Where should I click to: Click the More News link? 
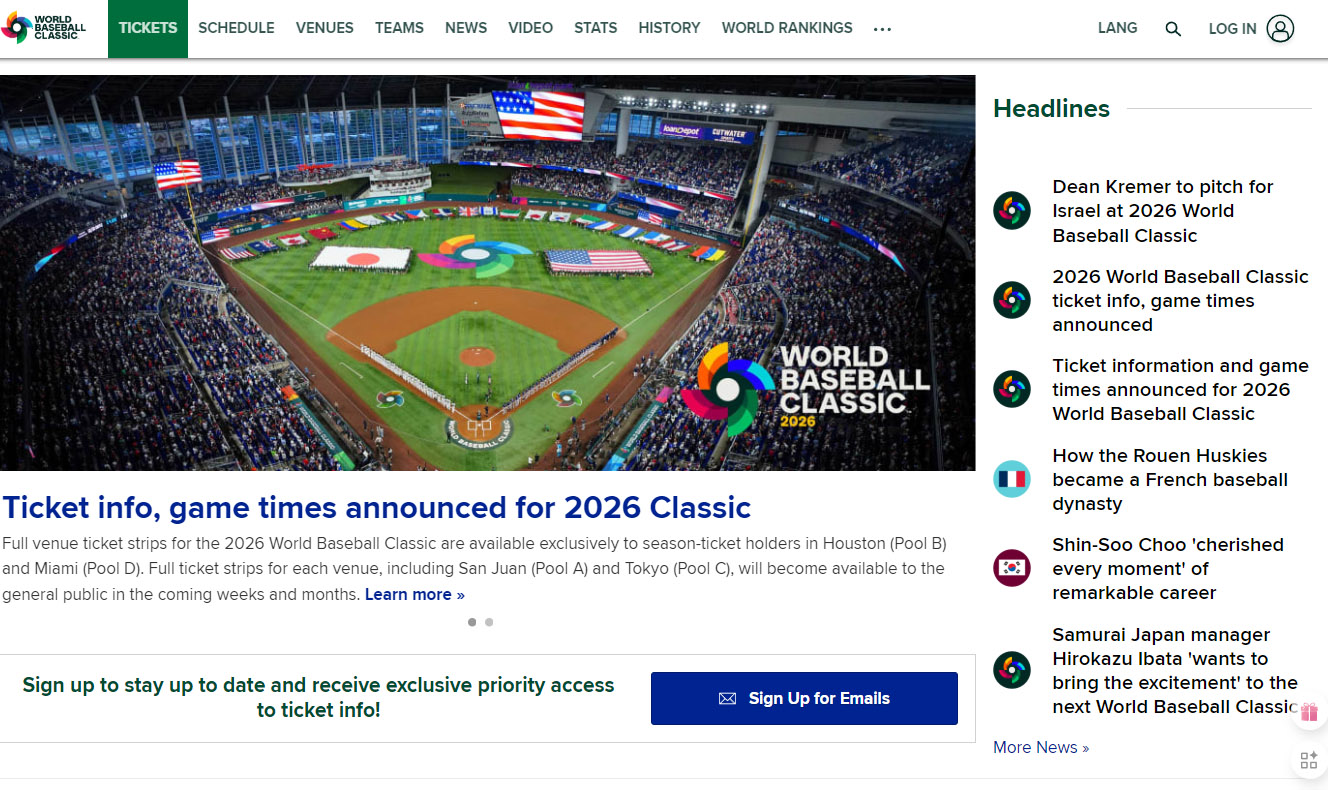pos(1041,747)
